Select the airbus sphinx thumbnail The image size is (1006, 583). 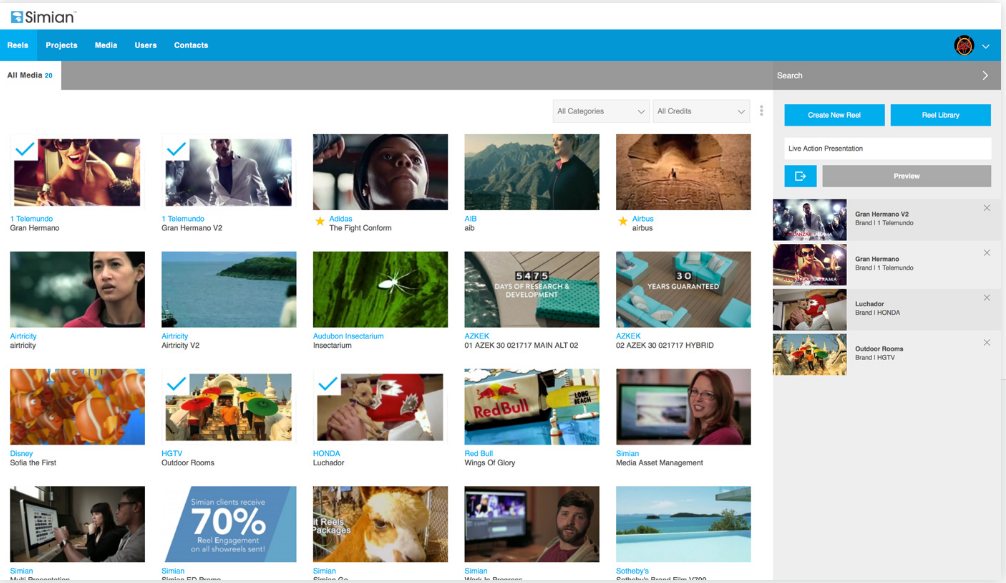[683, 172]
